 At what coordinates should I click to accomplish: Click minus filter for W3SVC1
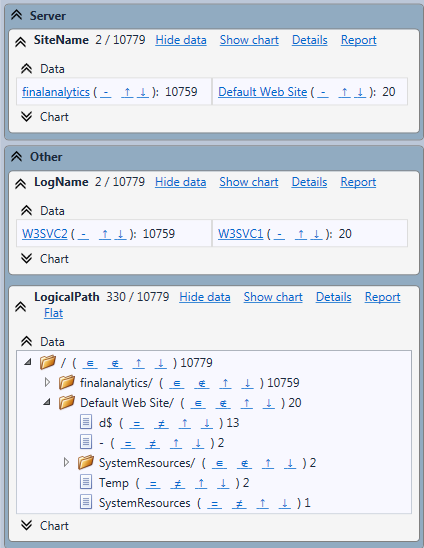click(x=279, y=234)
